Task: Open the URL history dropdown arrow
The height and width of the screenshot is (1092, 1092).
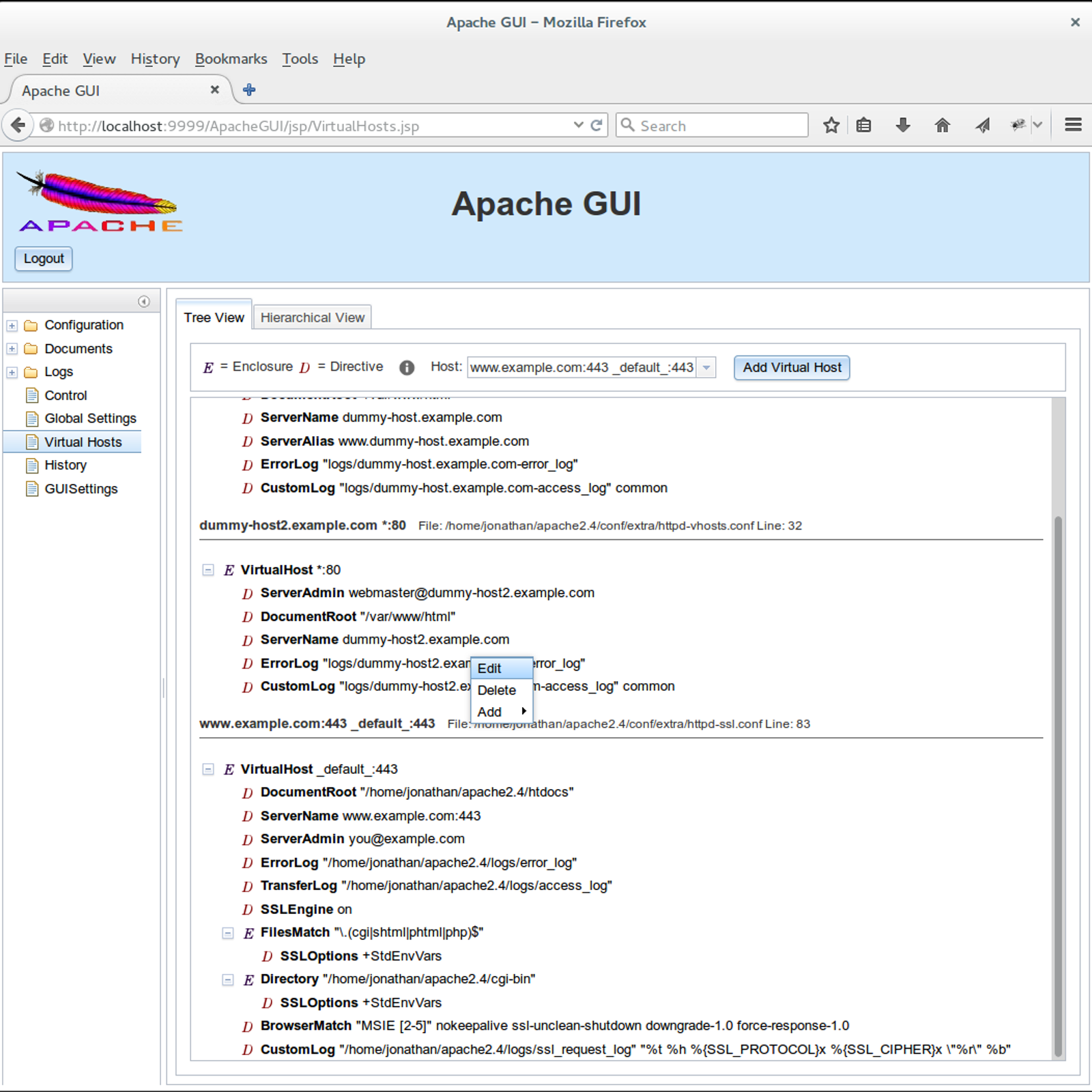Action: 578,125
